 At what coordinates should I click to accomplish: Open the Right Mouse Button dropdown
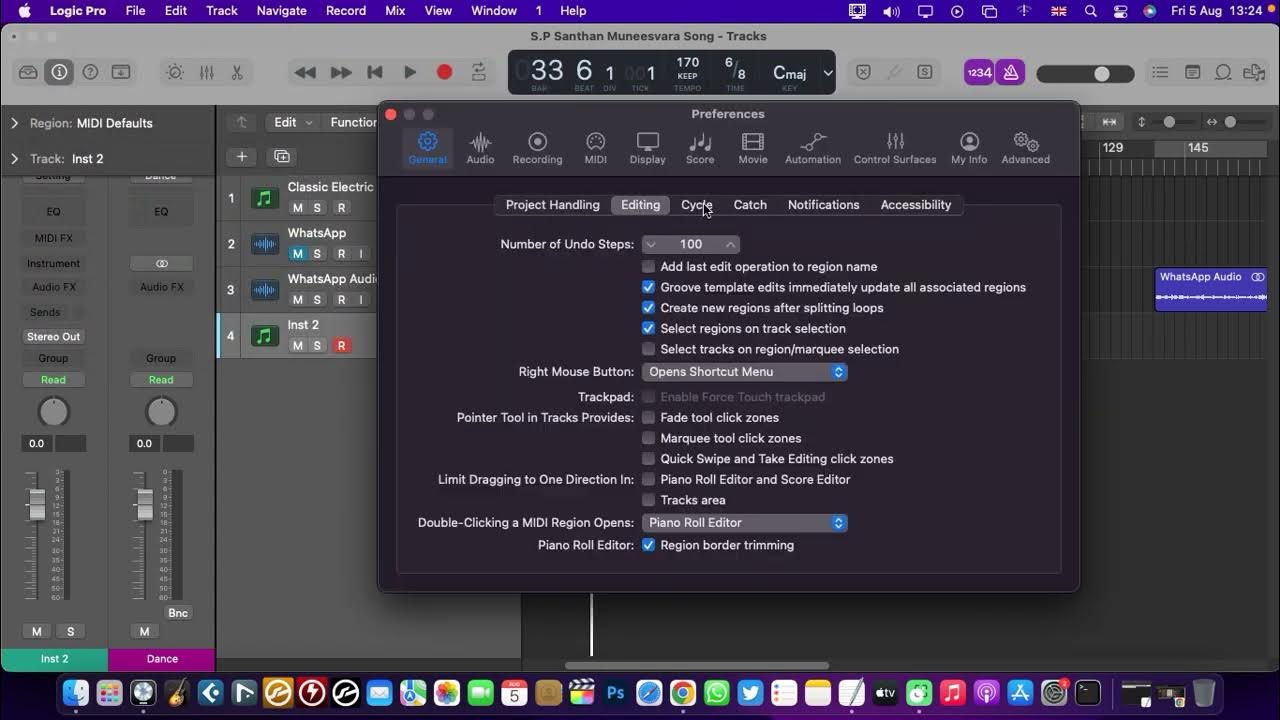point(745,371)
